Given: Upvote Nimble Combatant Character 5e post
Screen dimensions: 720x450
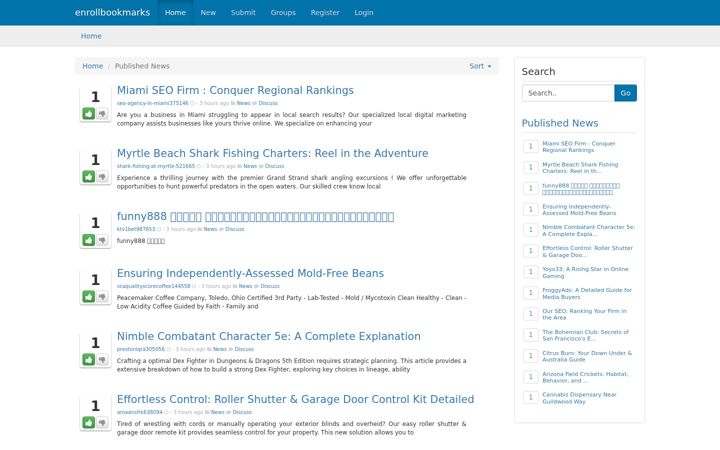Looking at the screenshot, I should coord(89,360).
